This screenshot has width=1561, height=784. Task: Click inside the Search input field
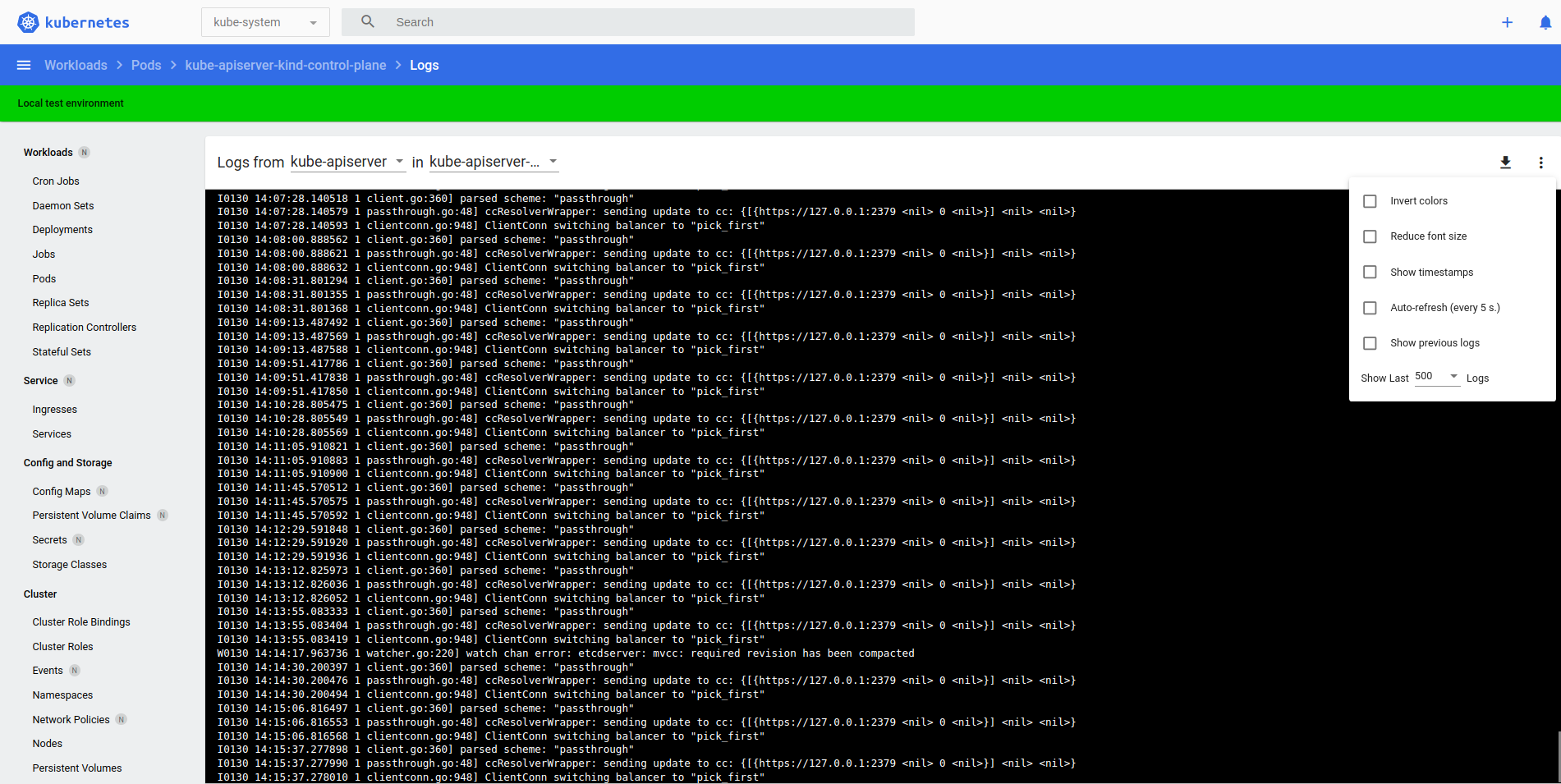[x=575, y=22]
